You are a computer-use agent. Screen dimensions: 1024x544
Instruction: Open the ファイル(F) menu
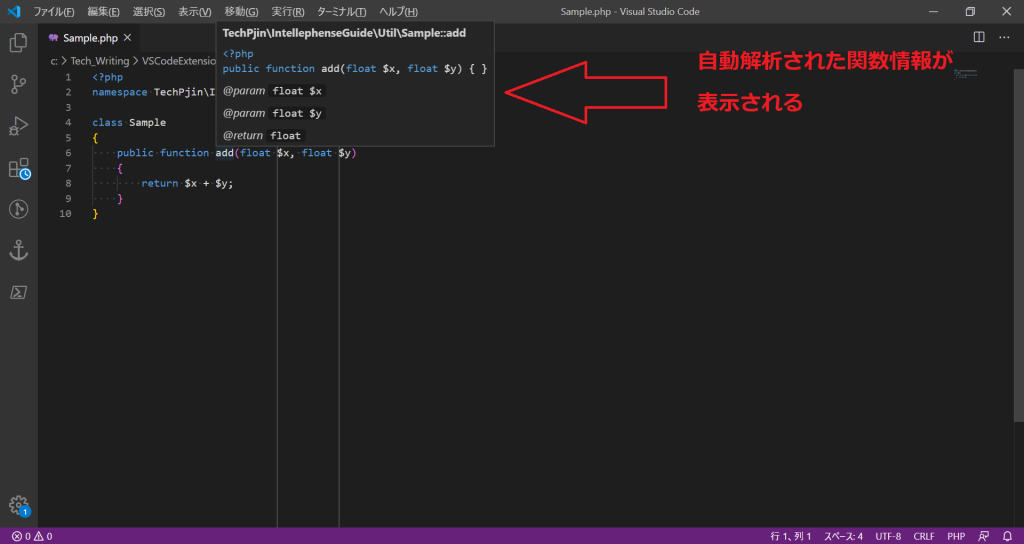tap(54, 12)
